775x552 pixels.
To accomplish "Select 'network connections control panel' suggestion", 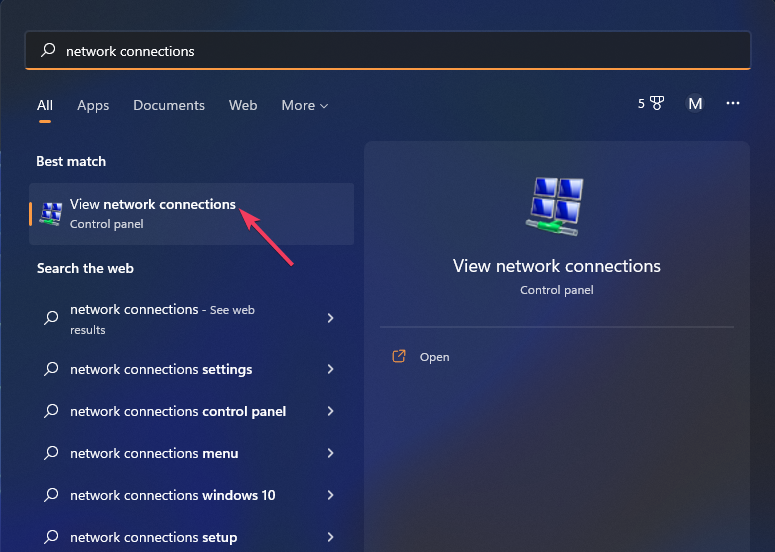I will tap(191, 411).
